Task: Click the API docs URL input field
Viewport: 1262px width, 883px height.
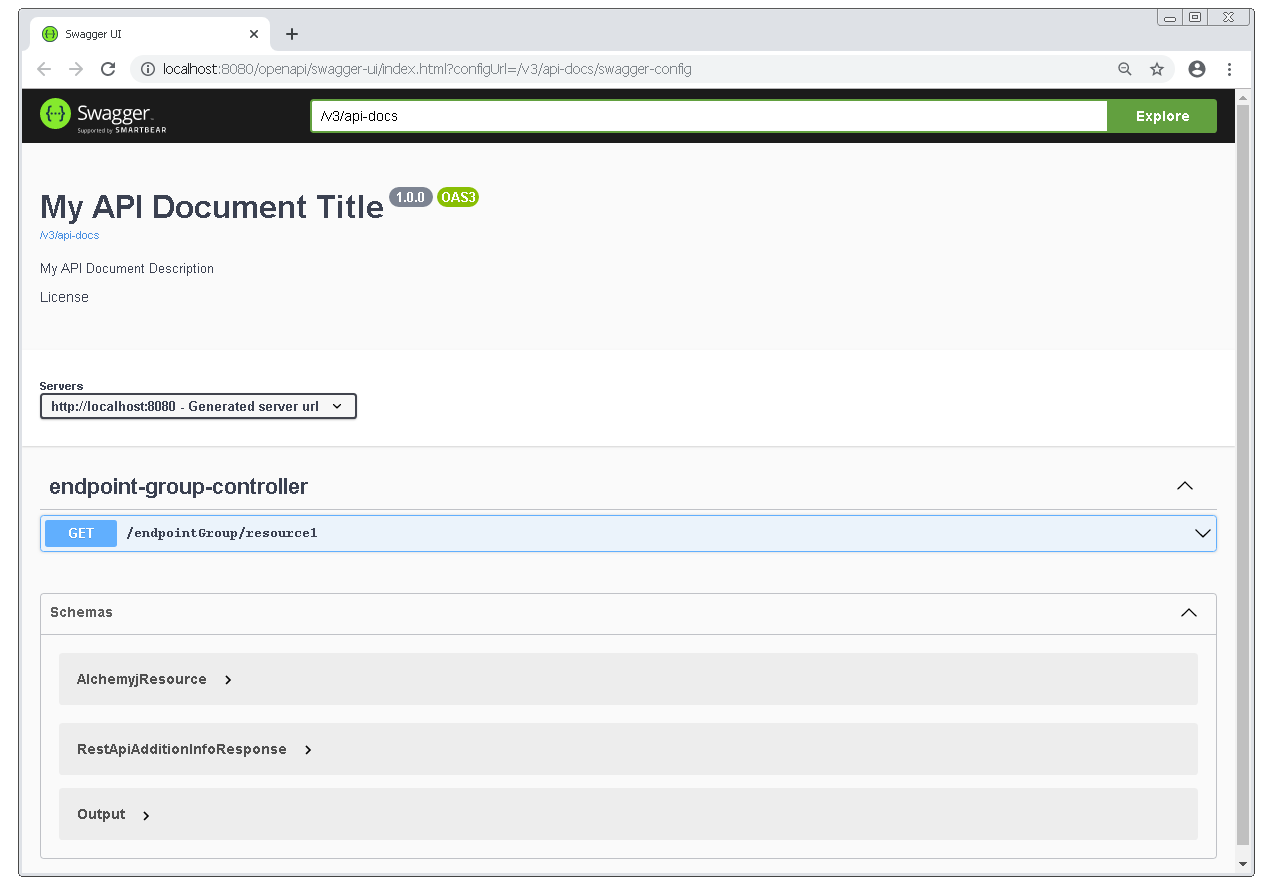Action: coord(708,116)
